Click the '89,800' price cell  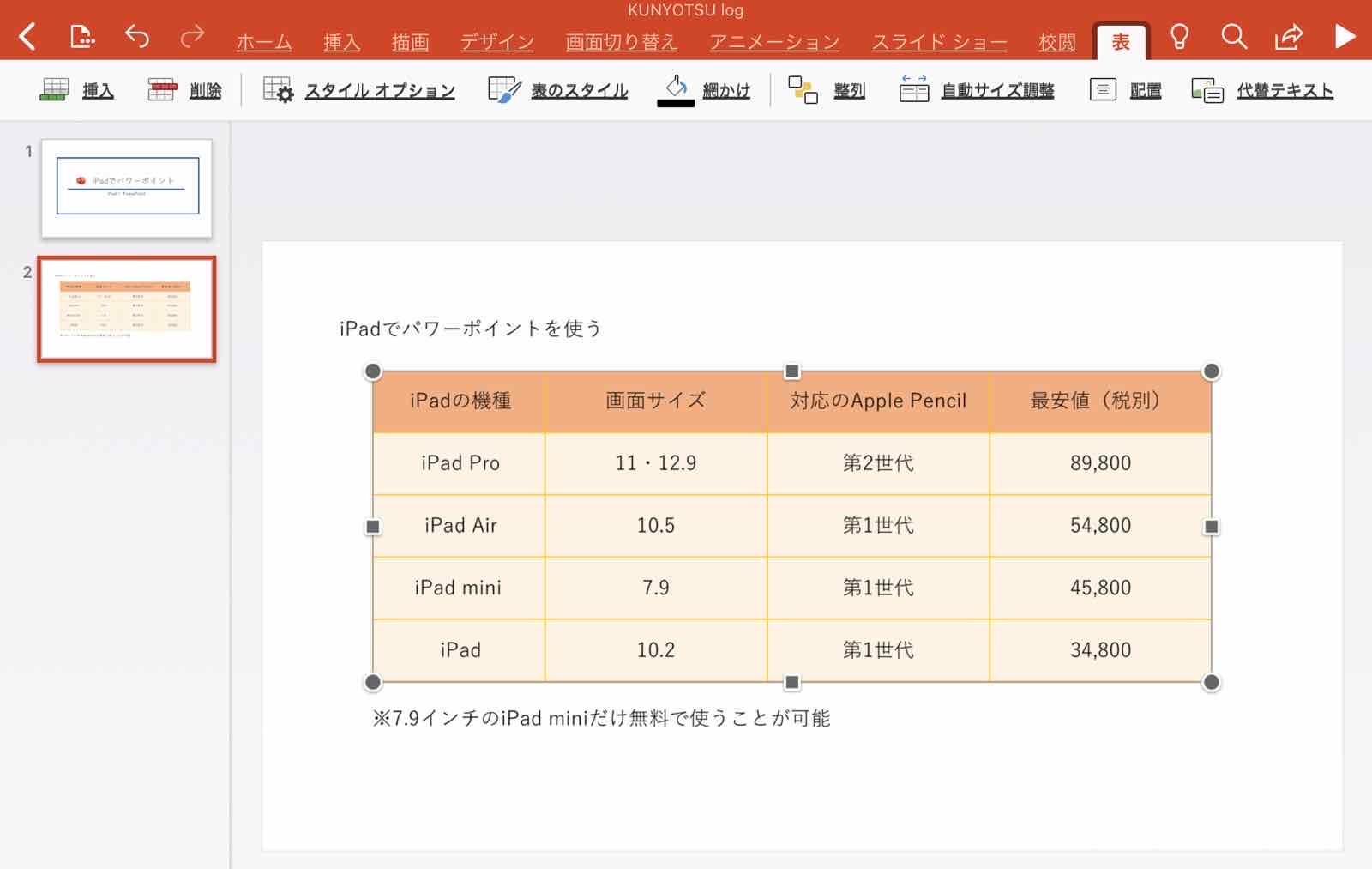tap(1100, 463)
